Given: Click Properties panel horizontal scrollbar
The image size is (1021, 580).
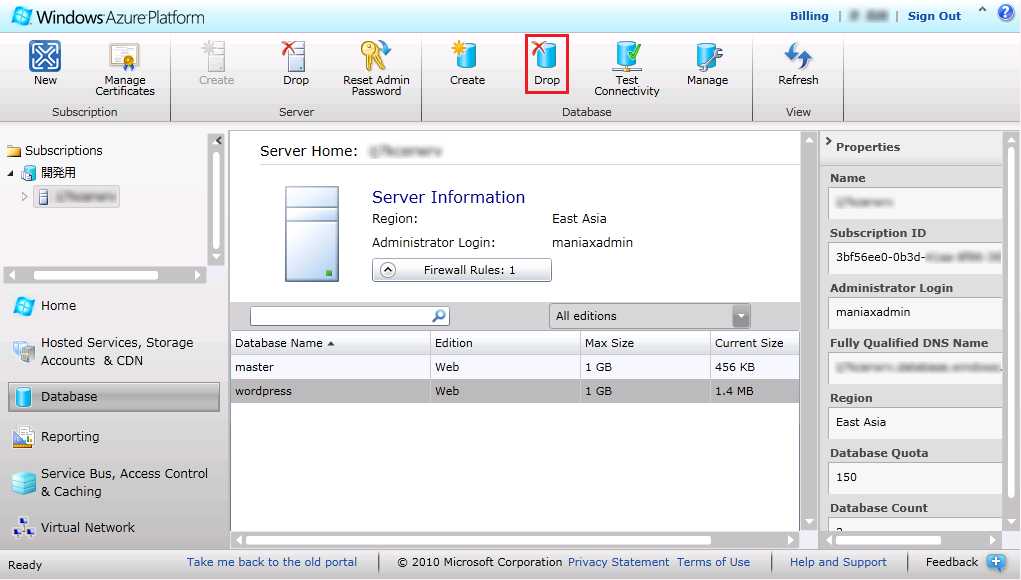Looking at the screenshot, I should click(911, 540).
